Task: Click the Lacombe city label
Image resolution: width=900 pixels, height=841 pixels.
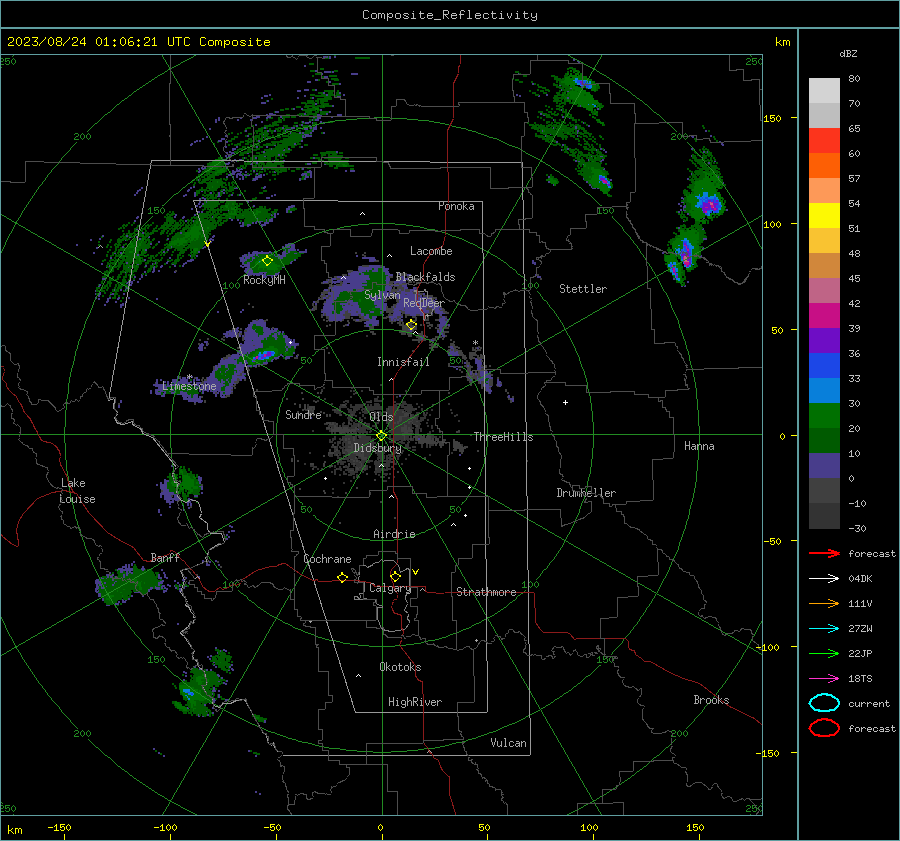Action: click(431, 251)
